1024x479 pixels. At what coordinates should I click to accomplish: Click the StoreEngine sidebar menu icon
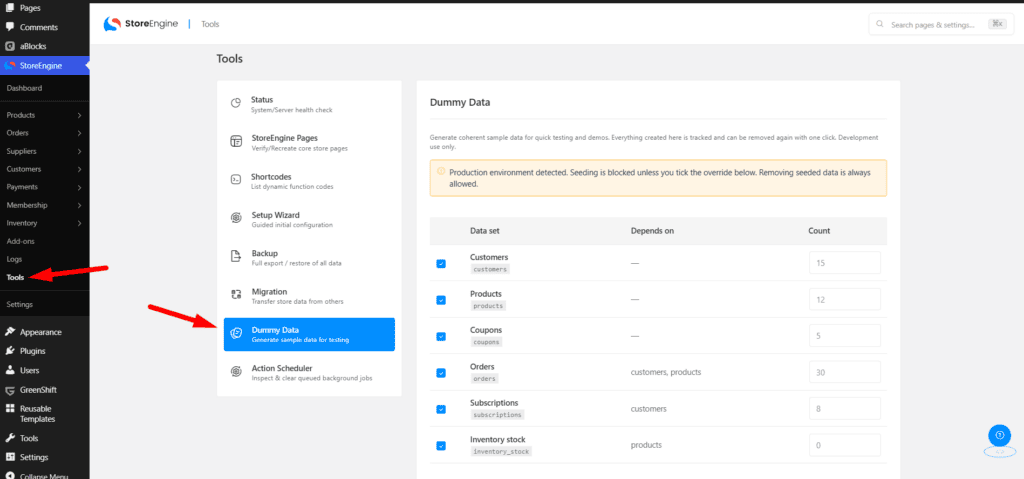tap(10, 65)
